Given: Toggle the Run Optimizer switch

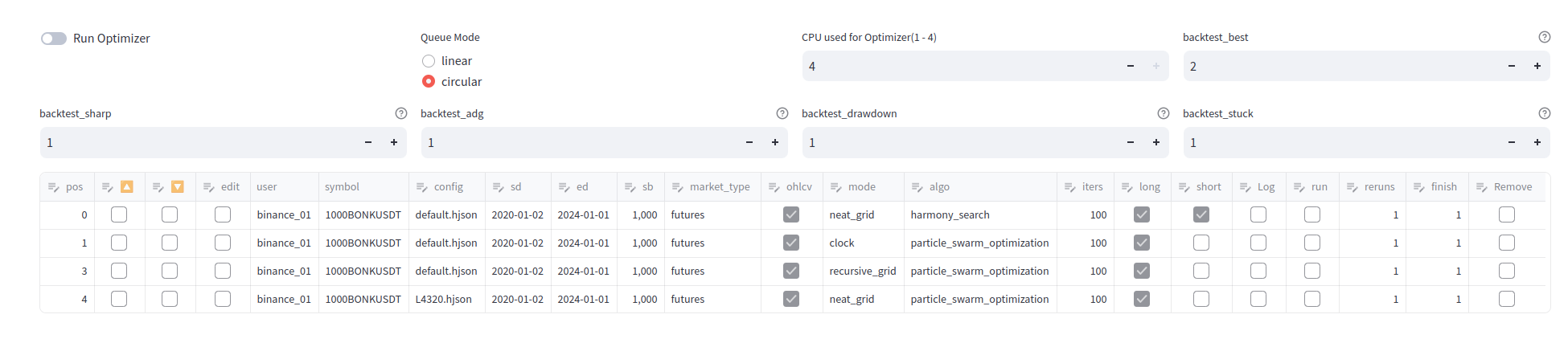Looking at the screenshot, I should pyautogui.click(x=54, y=39).
